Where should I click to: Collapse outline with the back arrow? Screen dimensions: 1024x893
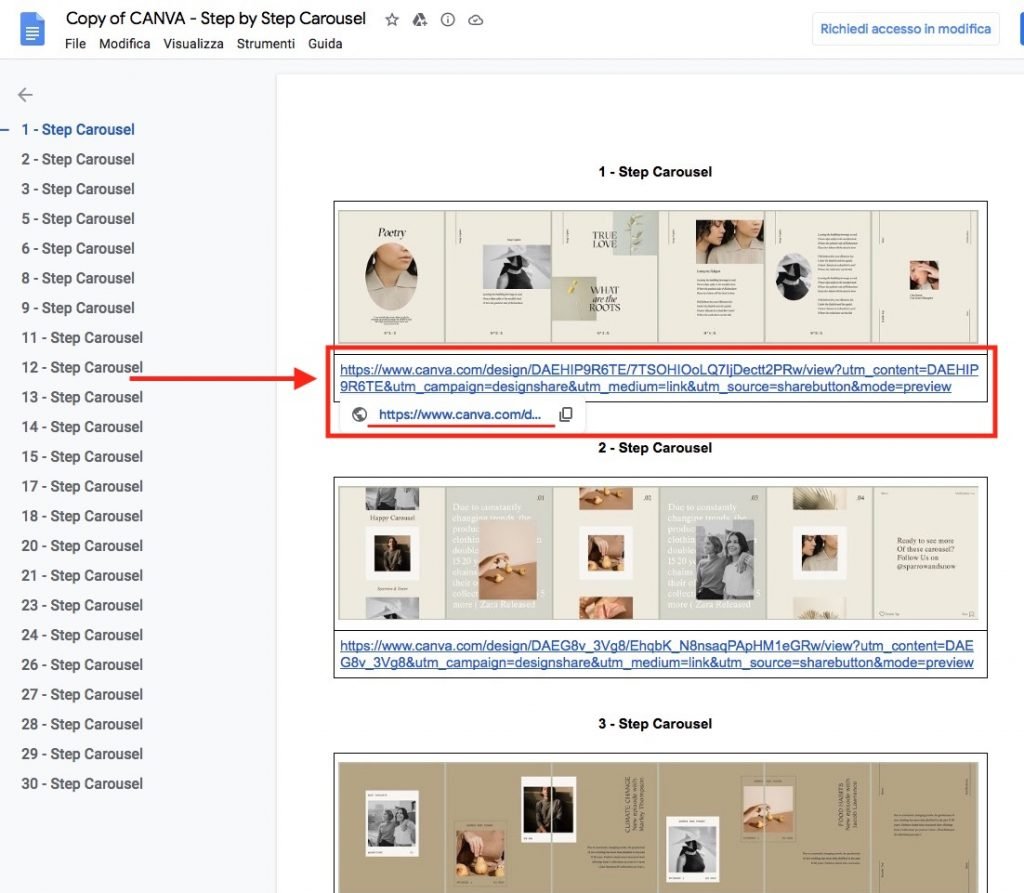[x=25, y=95]
